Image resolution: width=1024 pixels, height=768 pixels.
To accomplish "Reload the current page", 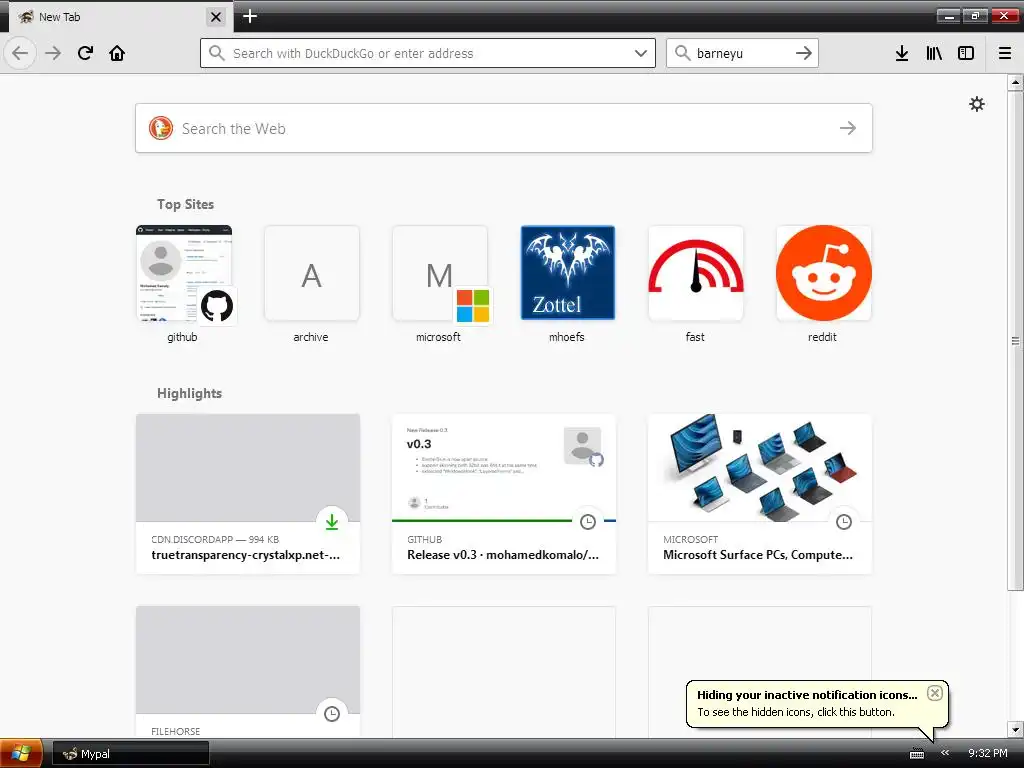I will (x=85, y=53).
